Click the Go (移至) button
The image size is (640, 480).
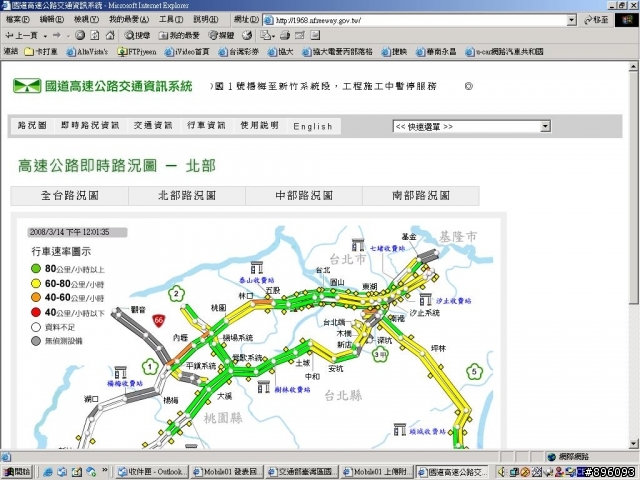[596, 20]
